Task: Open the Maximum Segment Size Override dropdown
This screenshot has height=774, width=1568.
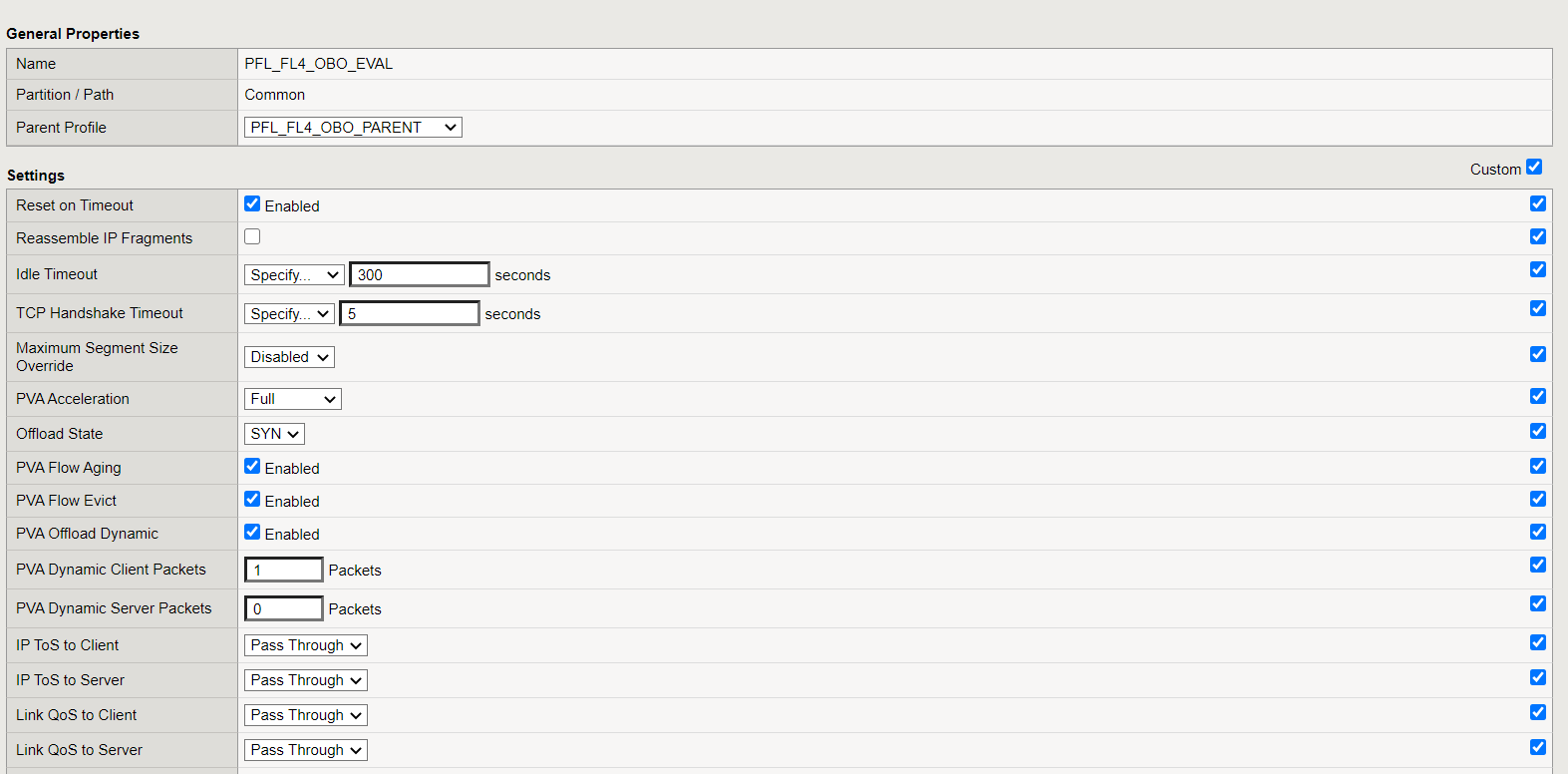Action: 289,357
